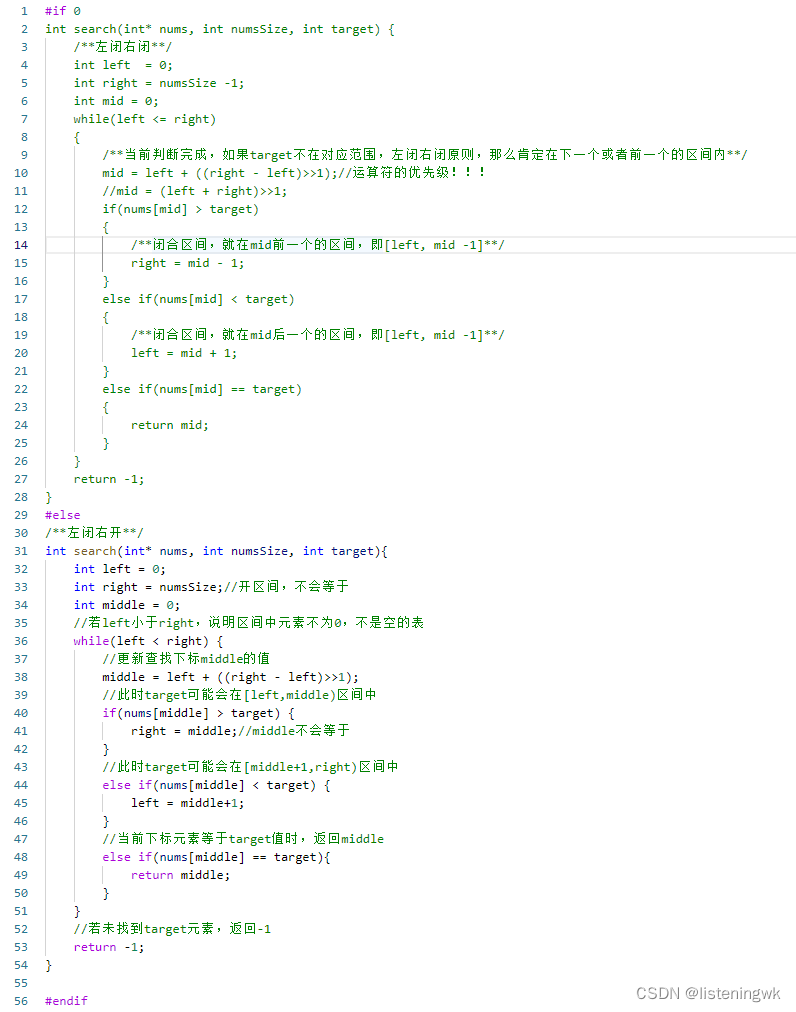
Task: Click the '//更新查找下标middle的值' comment
Action: (186, 659)
